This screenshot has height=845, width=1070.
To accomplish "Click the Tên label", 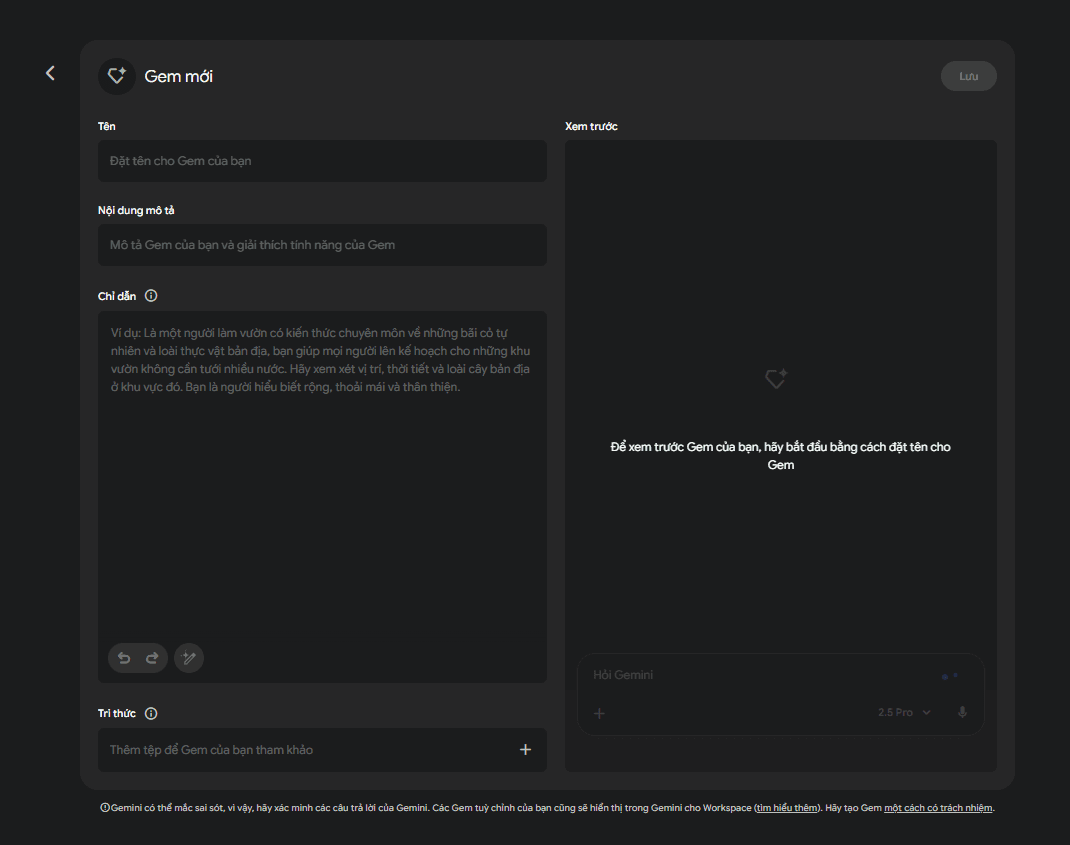I will pos(106,126).
